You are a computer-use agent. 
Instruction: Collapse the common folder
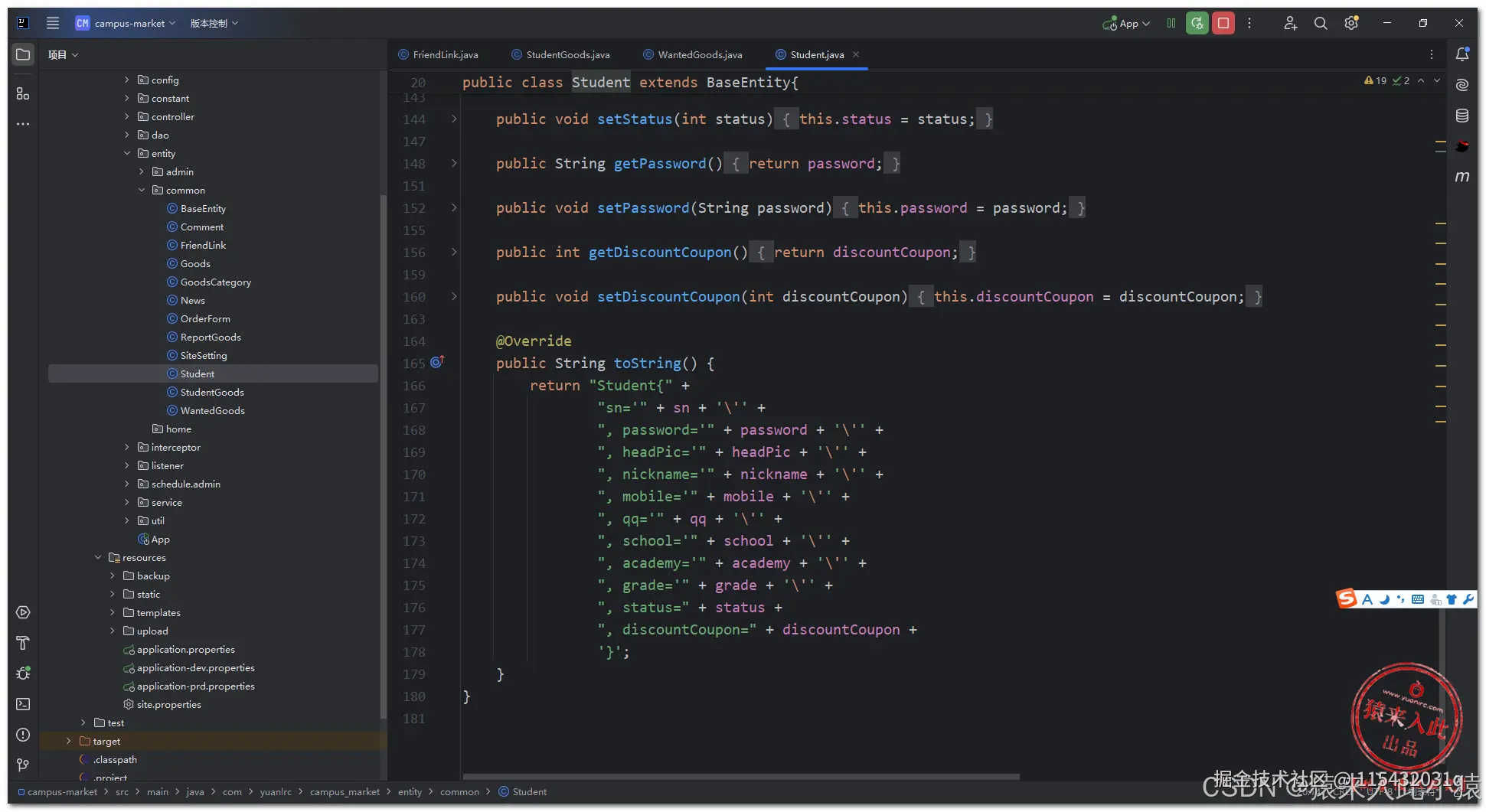pos(142,190)
